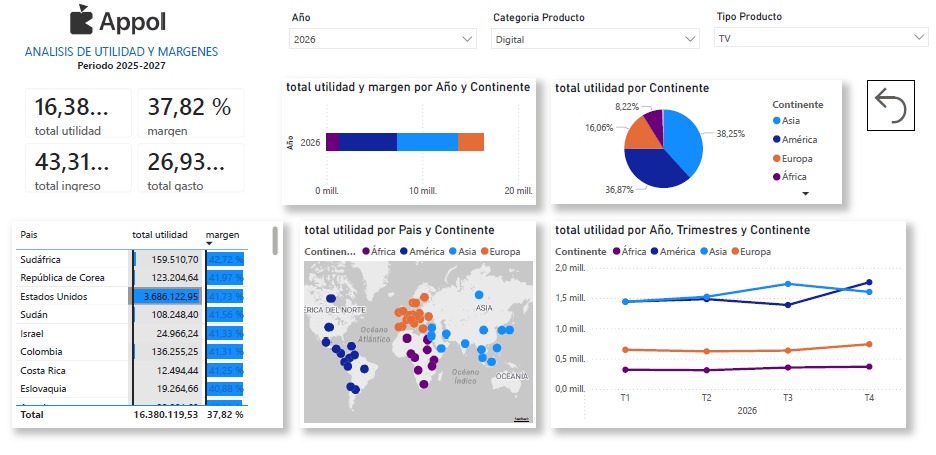
Task: Click África dot in line chart legend
Action: [x=618, y=251]
